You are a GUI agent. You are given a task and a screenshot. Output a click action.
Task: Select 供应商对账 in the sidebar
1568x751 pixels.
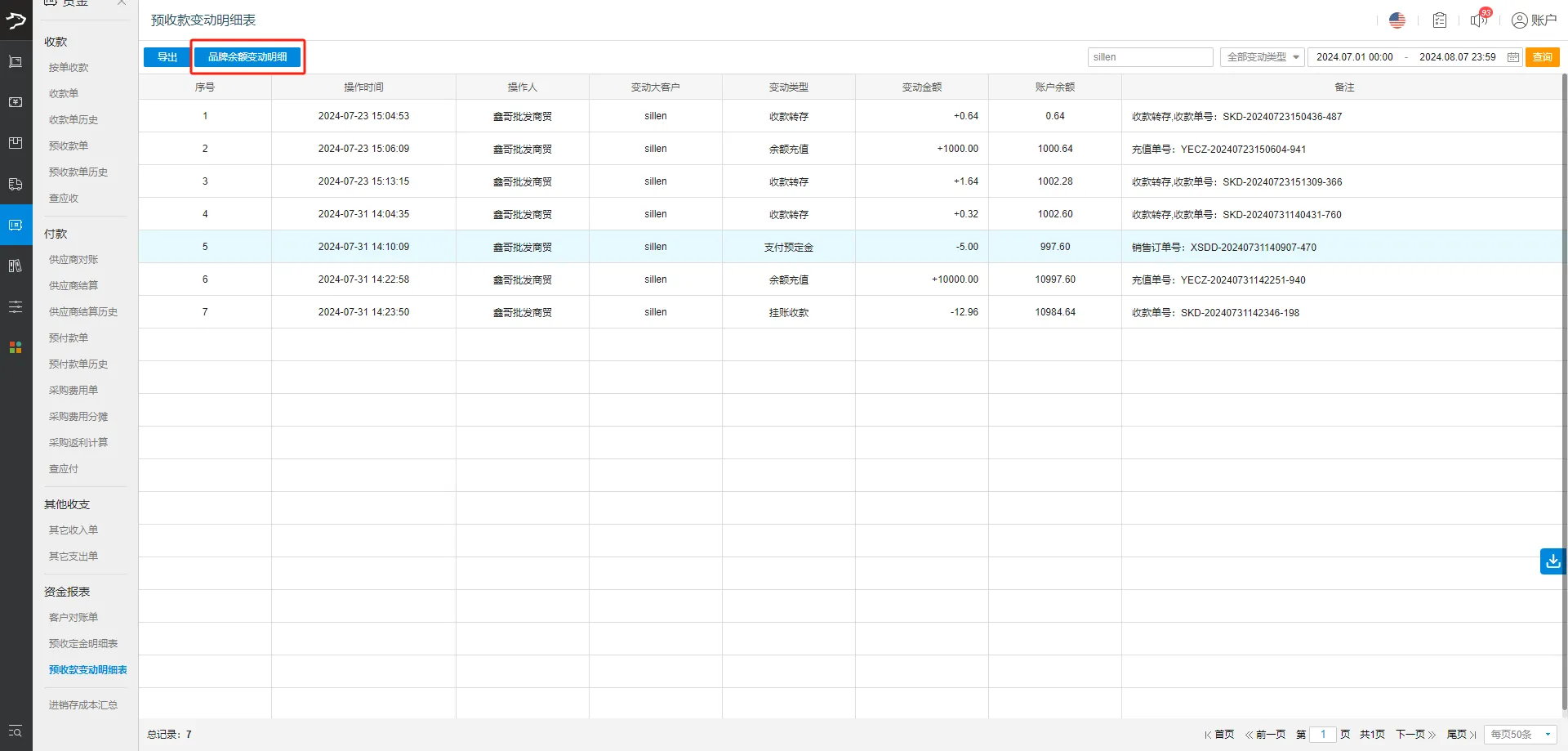point(73,260)
